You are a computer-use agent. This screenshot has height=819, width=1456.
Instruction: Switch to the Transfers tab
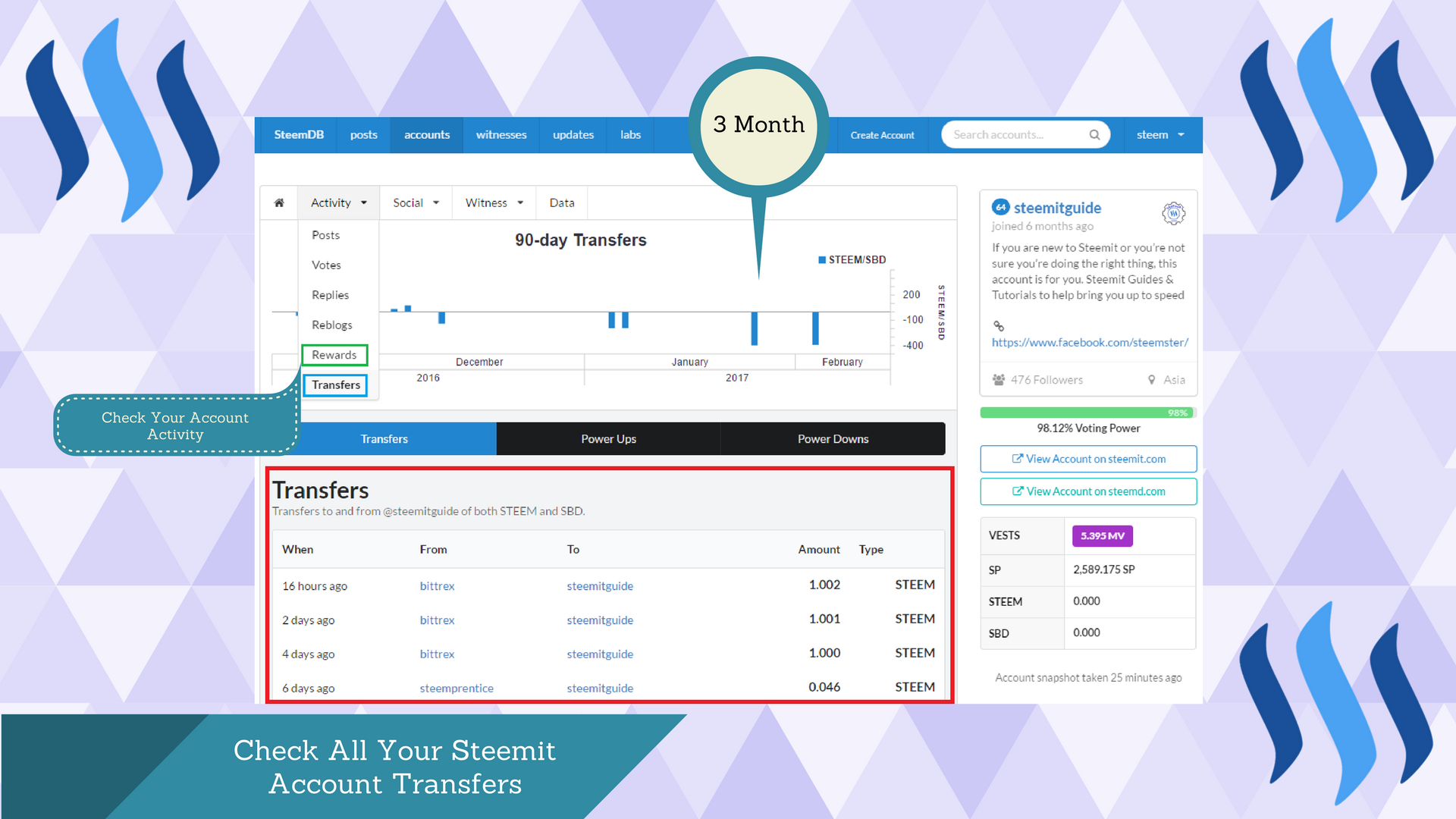coord(384,439)
